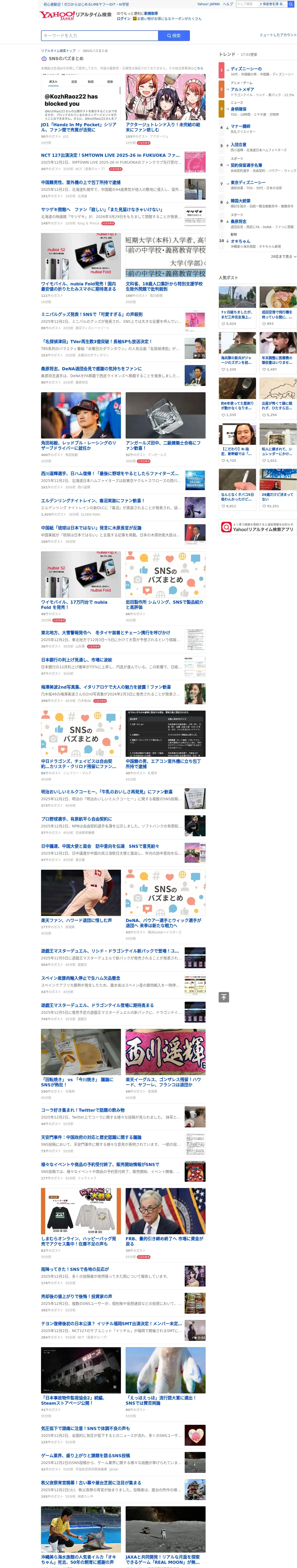This screenshot has width=297, height=1568.
Task: Select trend rank 3 身柄確保
Action: coord(238,109)
